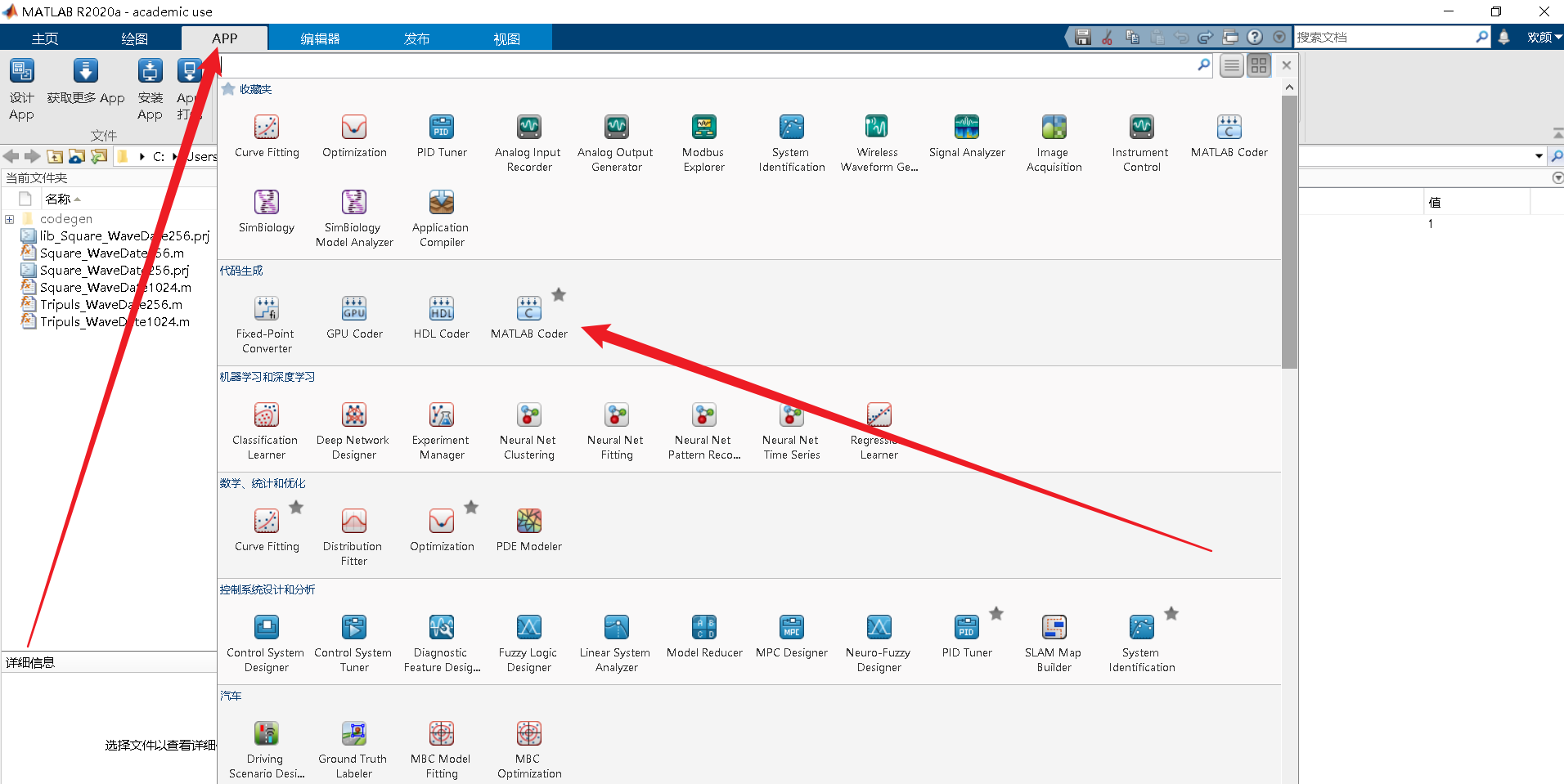Viewport: 1564px width, 784px height.
Task: Close the app gallery popup
Action: [1287, 65]
